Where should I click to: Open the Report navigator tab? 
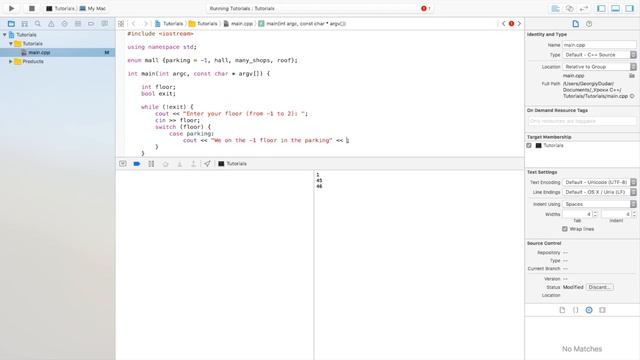click(104, 24)
